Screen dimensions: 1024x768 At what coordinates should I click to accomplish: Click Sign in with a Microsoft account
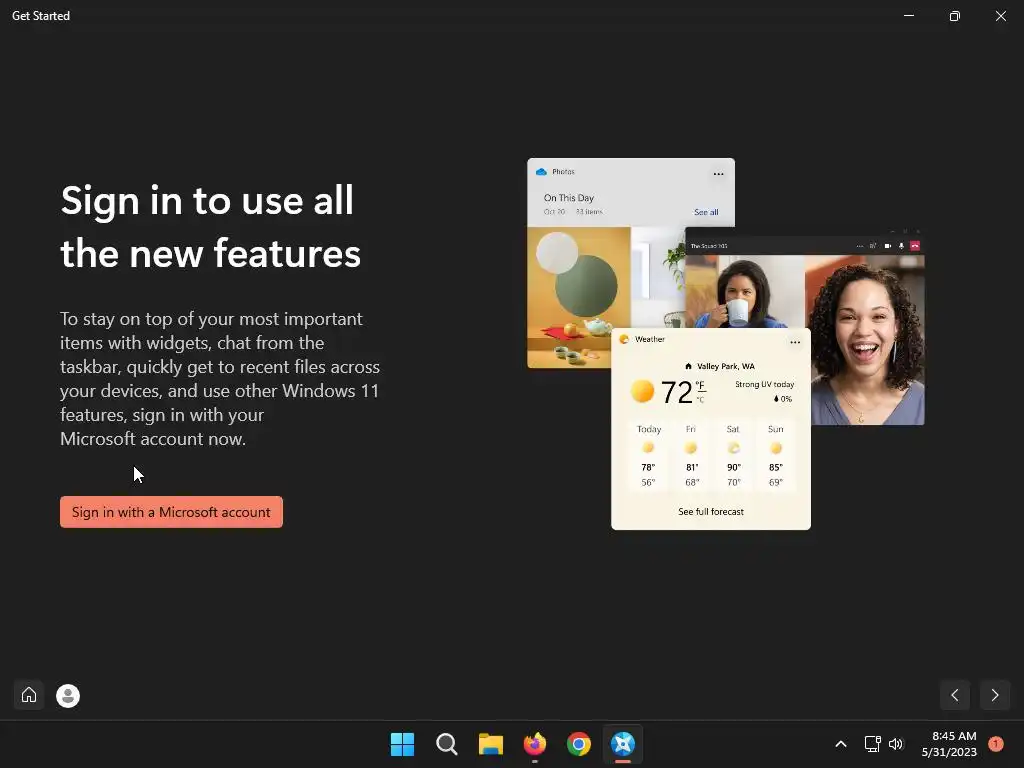(171, 512)
